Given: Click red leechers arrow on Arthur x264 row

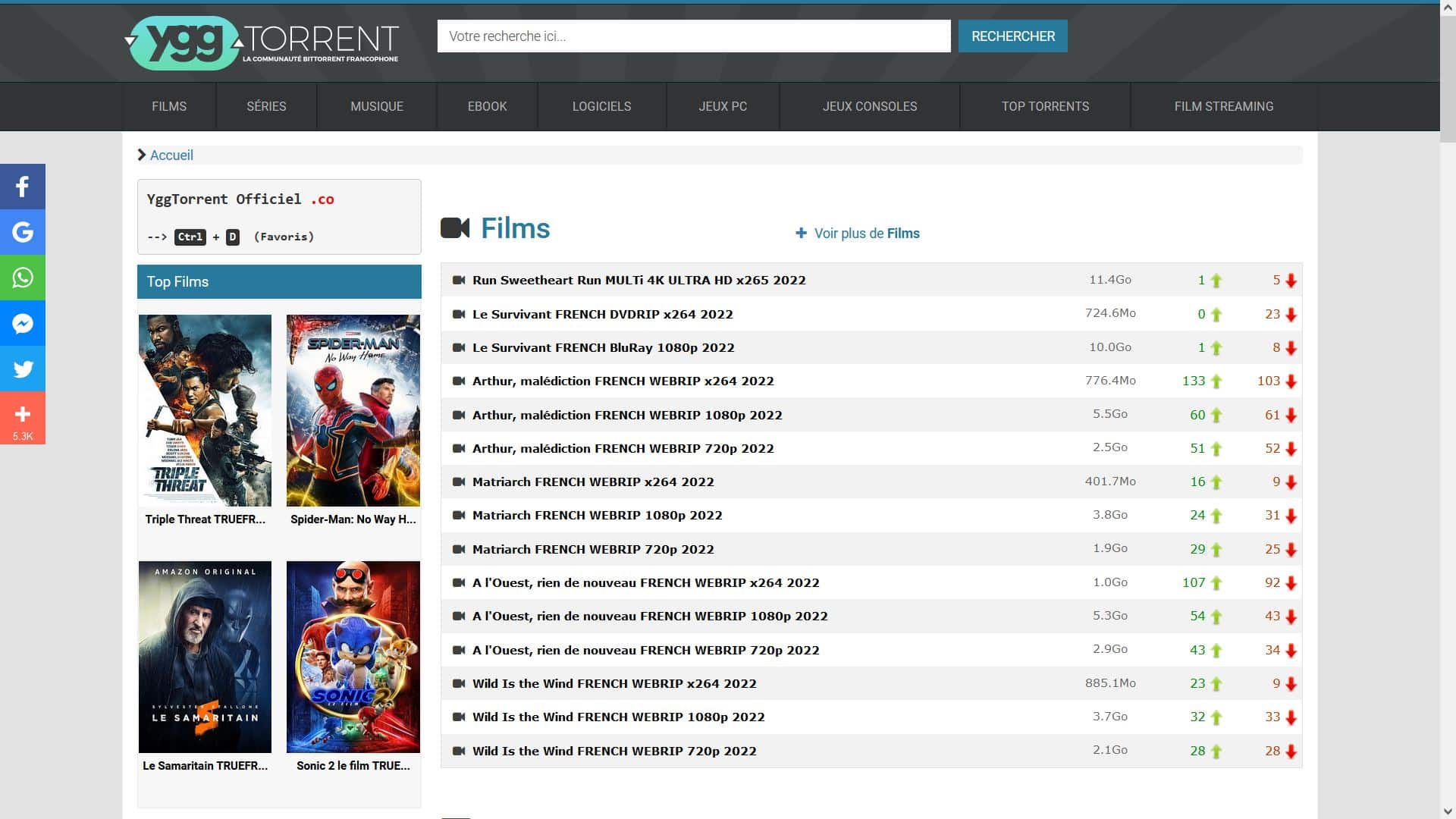Looking at the screenshot, I should (1291, 381).
